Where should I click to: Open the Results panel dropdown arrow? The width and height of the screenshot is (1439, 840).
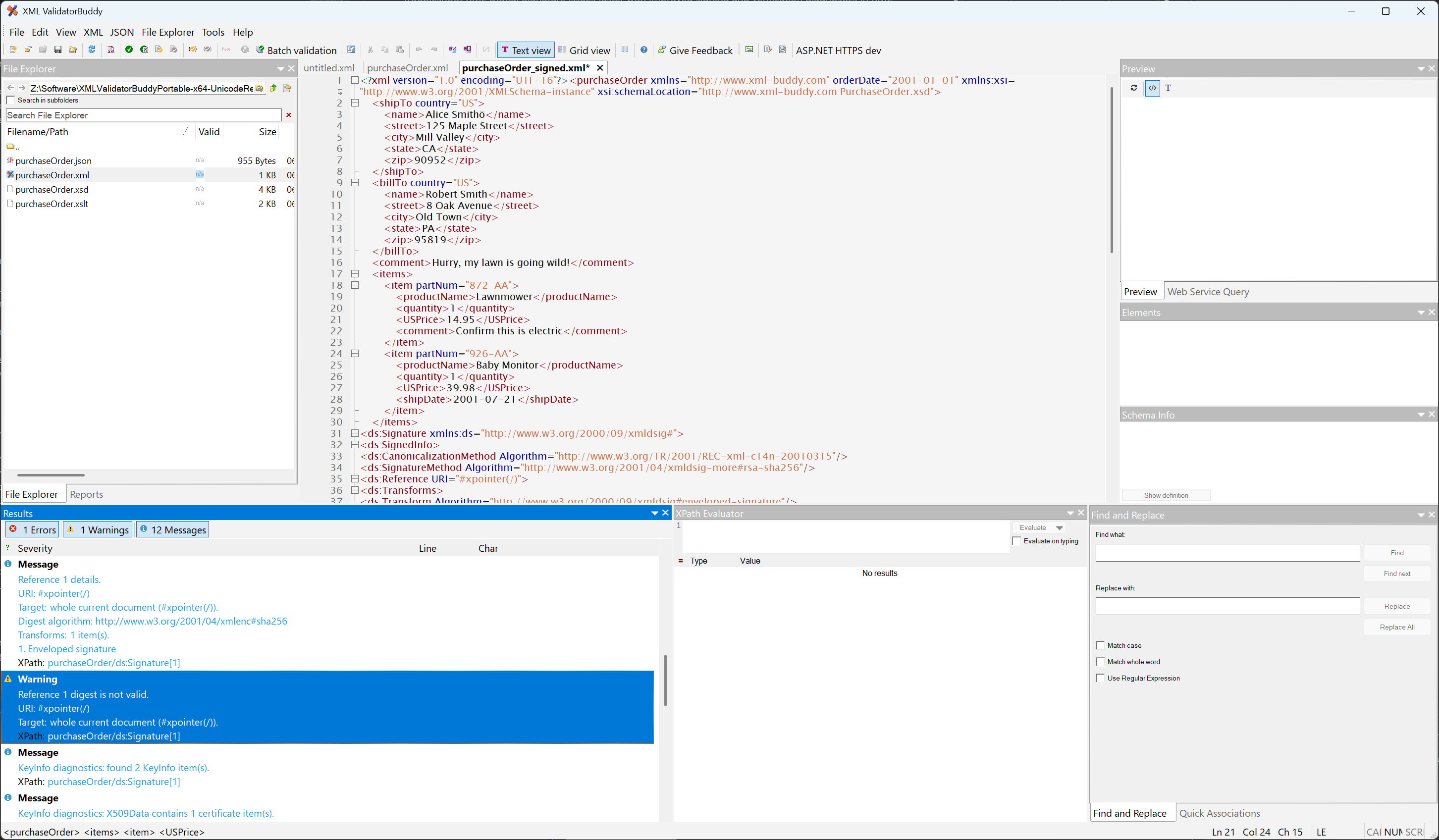coord(655,514)
